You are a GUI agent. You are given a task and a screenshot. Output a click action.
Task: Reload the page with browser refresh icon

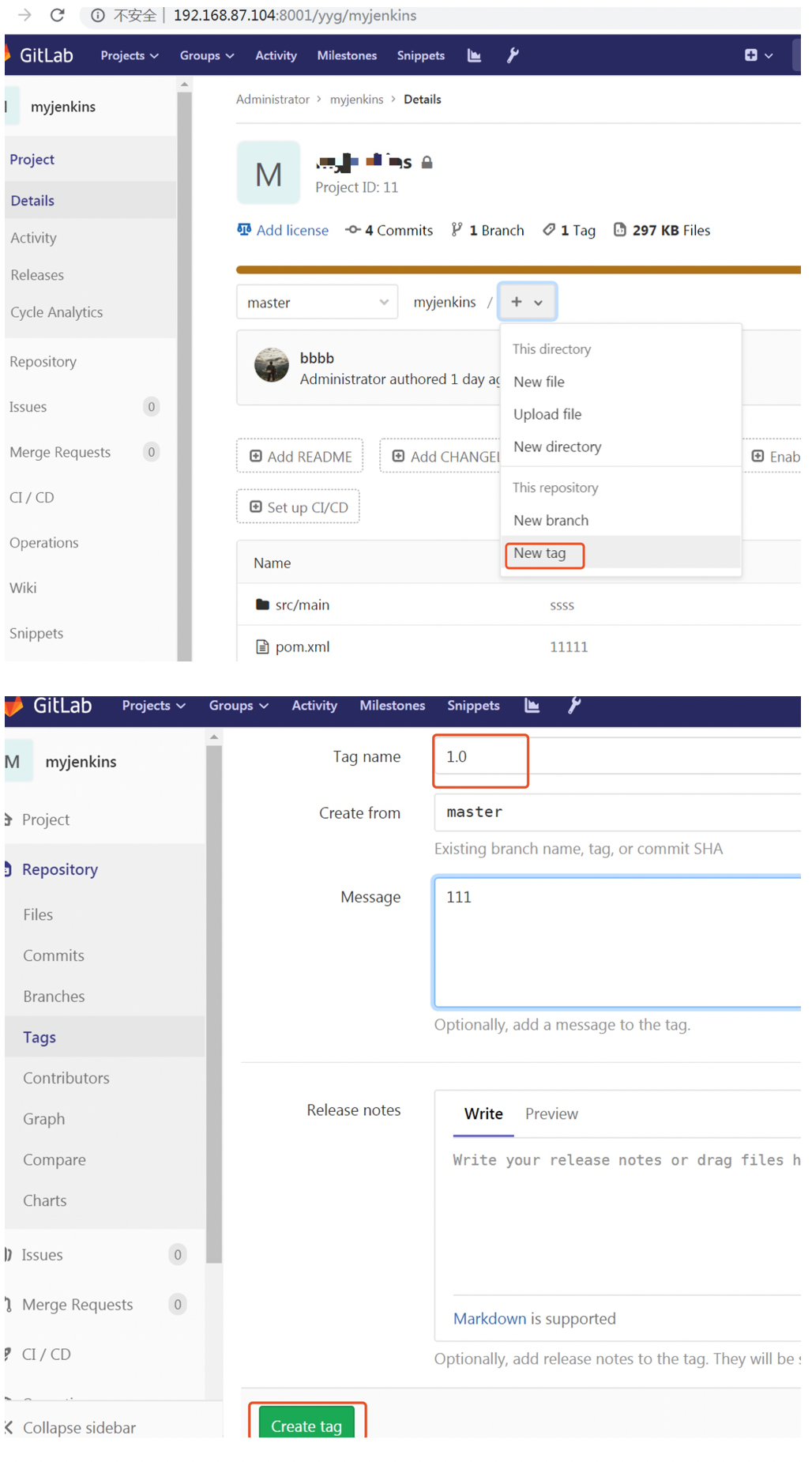(x=57, y=15)
